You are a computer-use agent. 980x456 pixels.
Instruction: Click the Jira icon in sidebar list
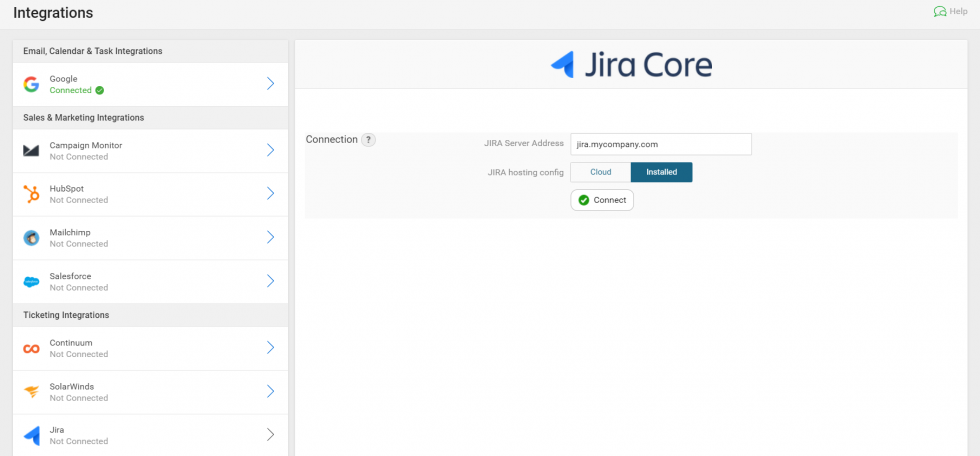coord(31,435)
